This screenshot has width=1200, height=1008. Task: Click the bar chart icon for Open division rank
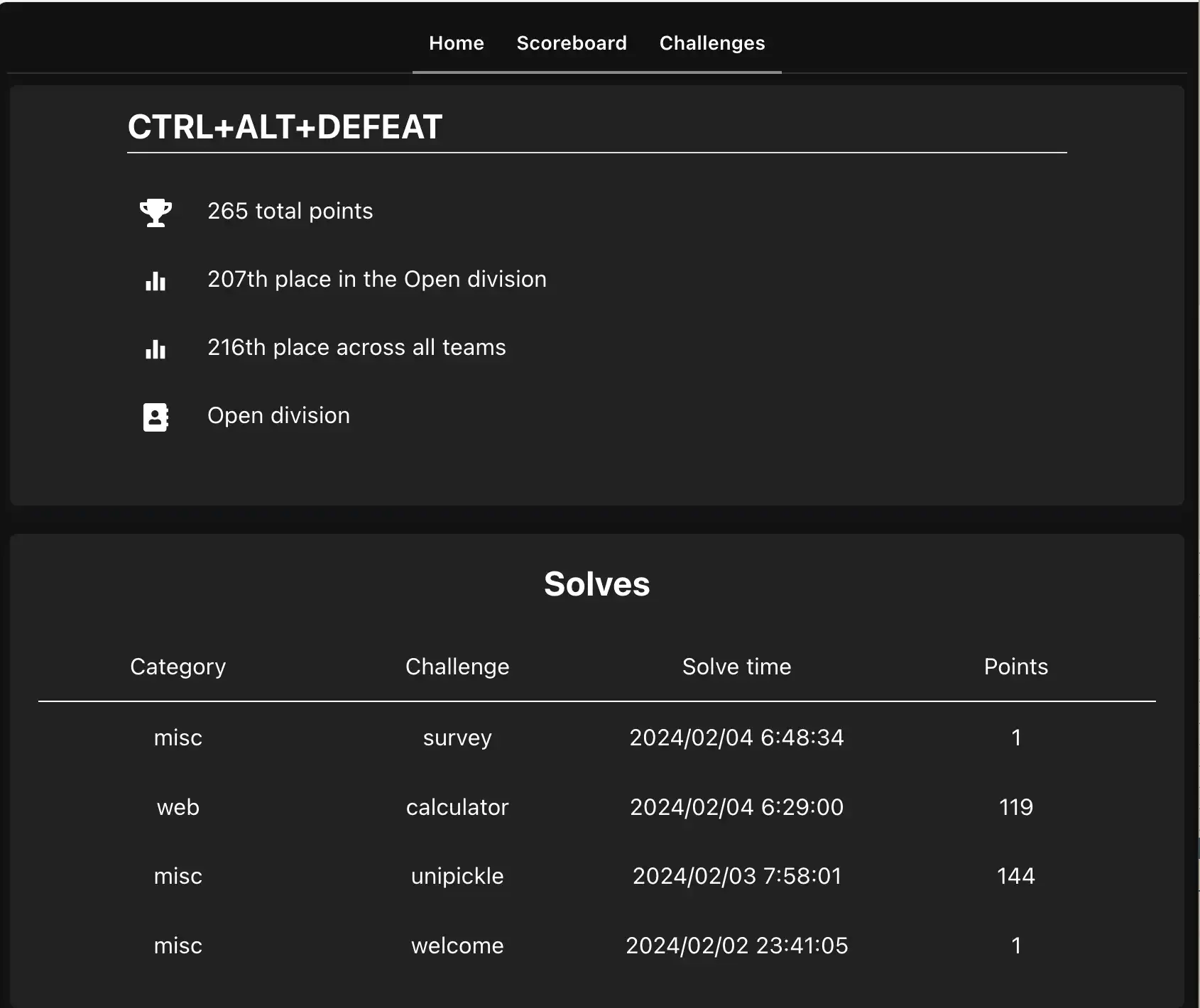[x=156, y=281]
